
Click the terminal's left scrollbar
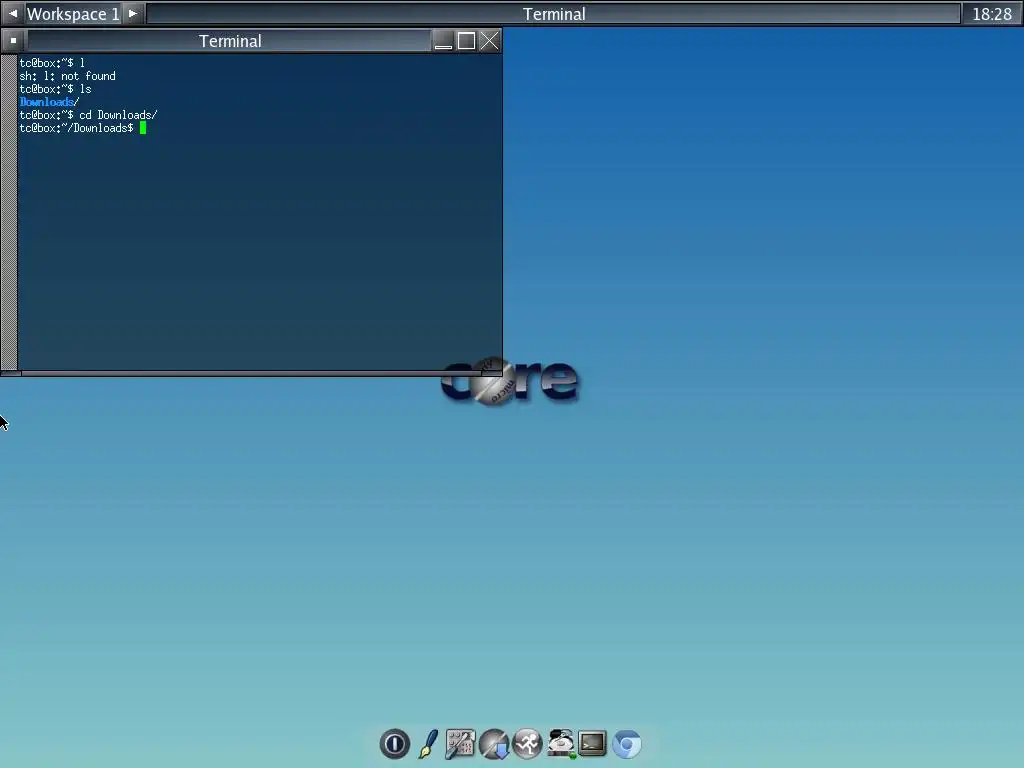(x=9, y=212)
